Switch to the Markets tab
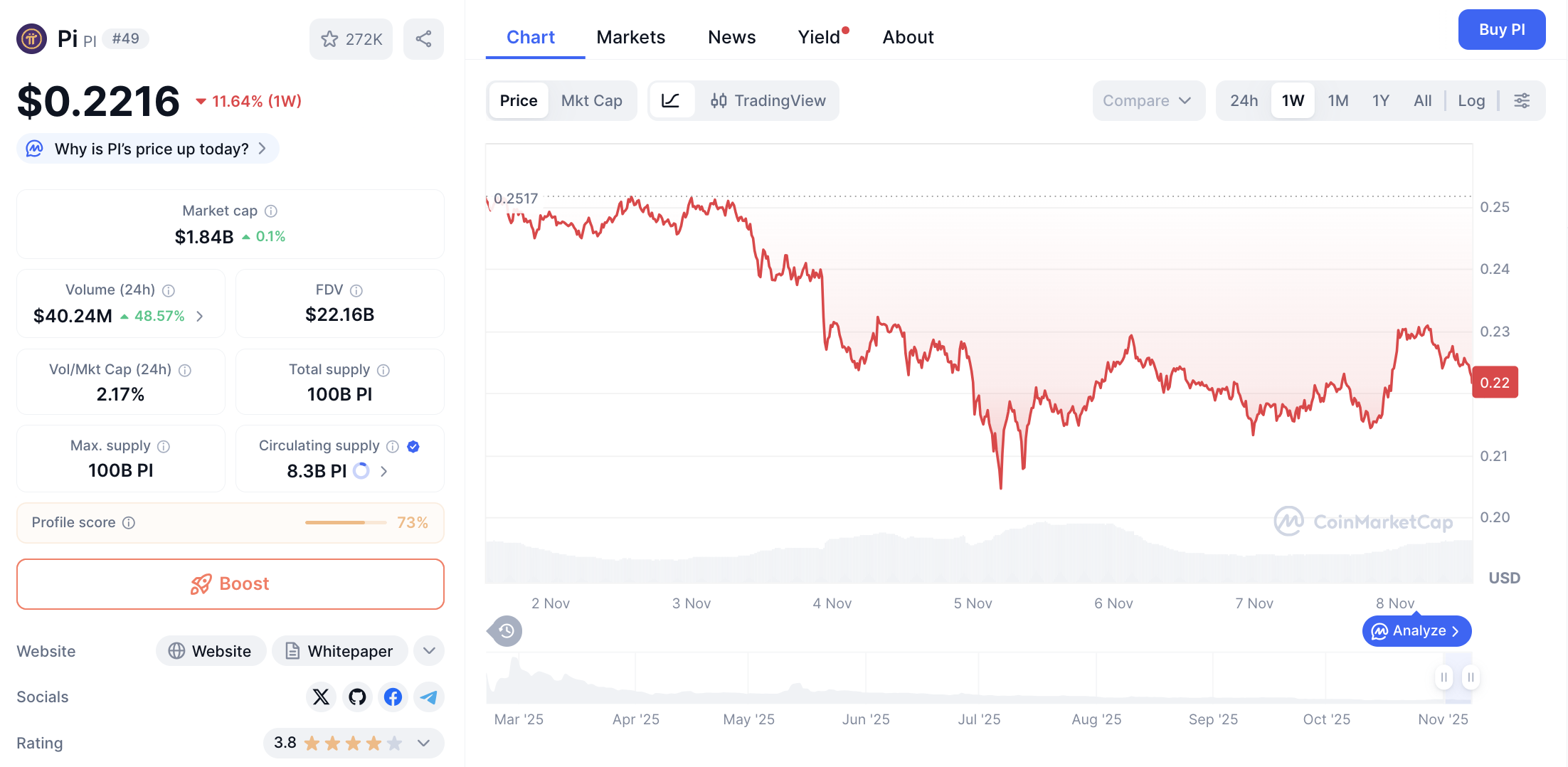This screenshot has width=1568, height=767. coord(630,36)
